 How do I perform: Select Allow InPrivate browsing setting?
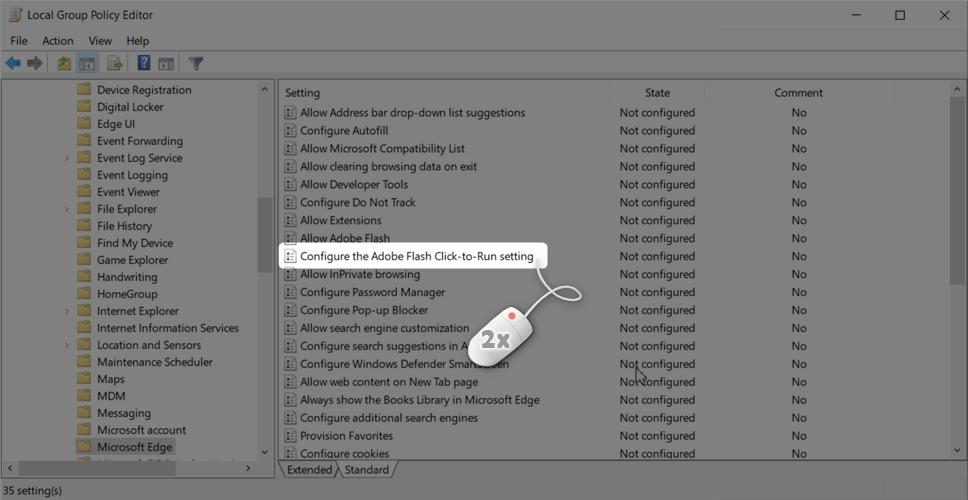point(360,274)
